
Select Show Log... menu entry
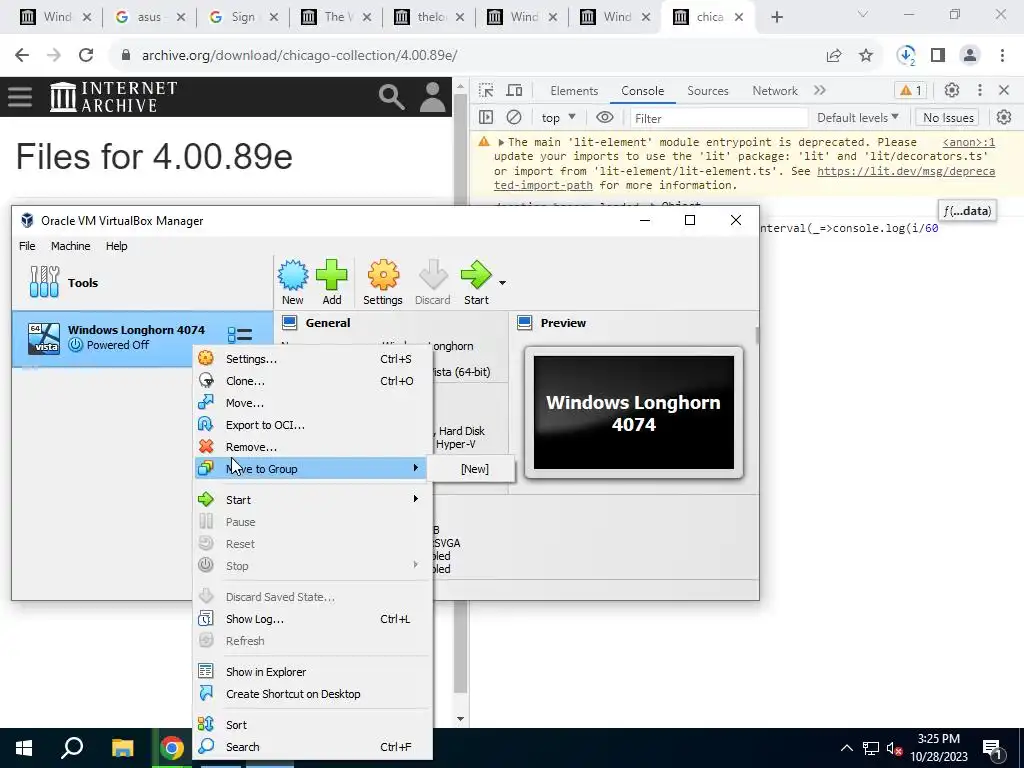tap(313, 619)
